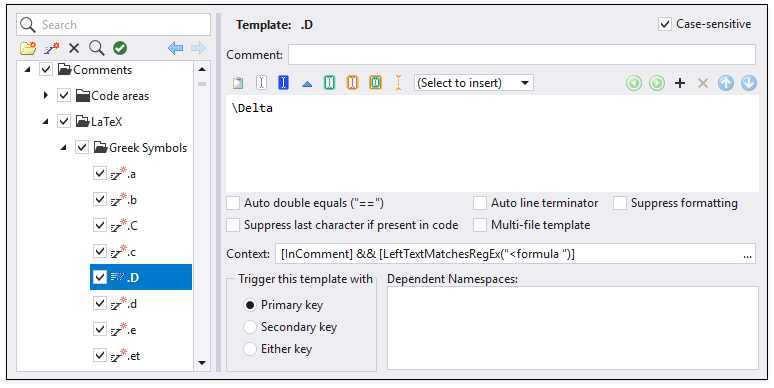Click the black X delete icon above the tree
The image size is (774, 388).
[74, 48]
